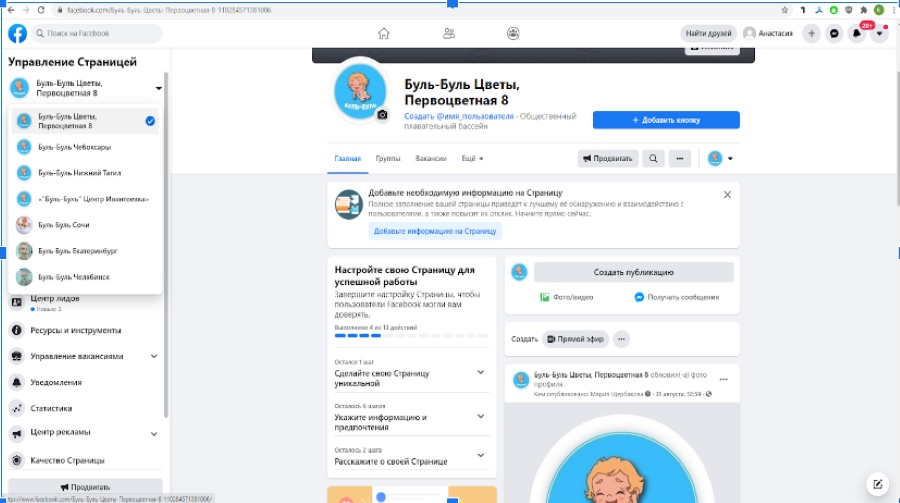Switch to Буль-Буль Чебоксары page
The width and height of the screenshot is (900, 503).
tap(85, 147)
